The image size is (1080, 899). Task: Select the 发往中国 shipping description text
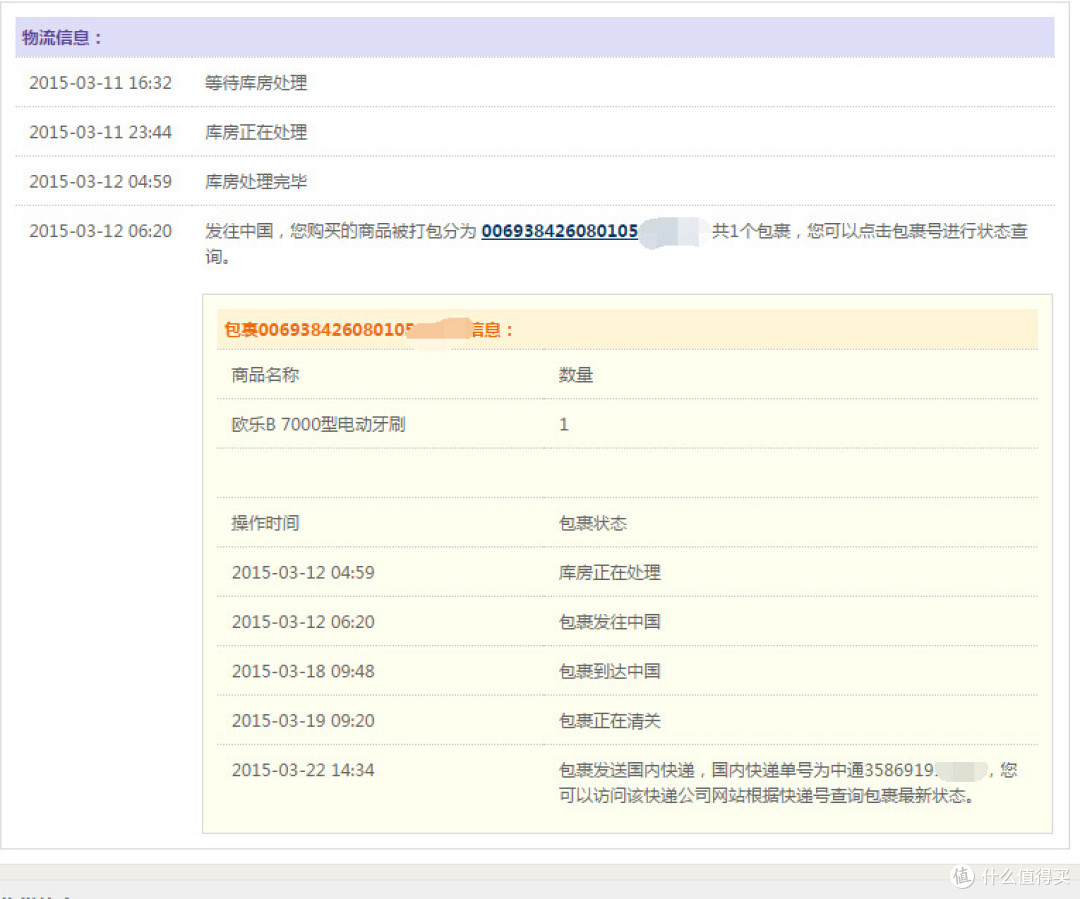[616, 243]
